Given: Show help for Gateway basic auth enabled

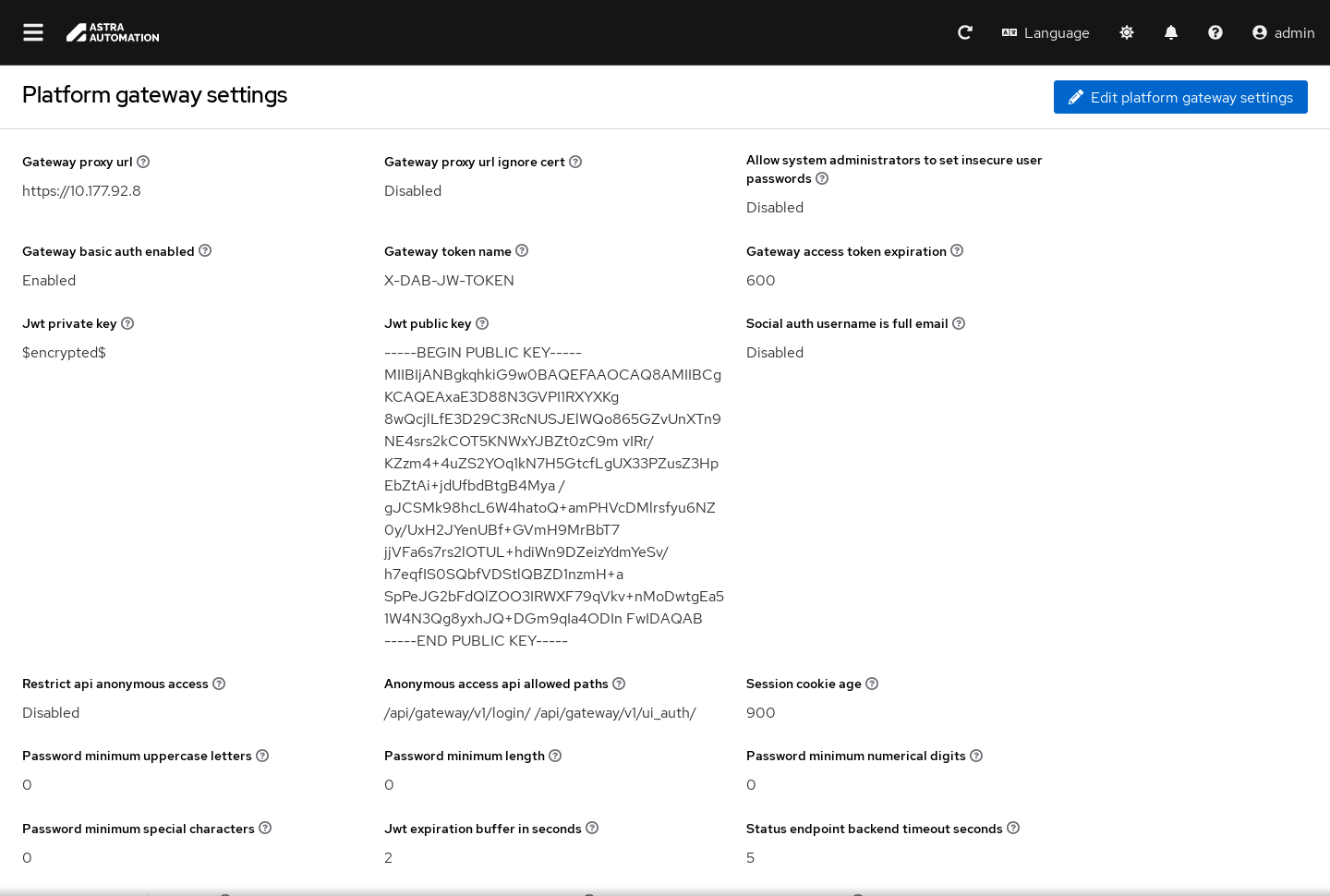Looking at the screenshot, I should tap(205, 250).
